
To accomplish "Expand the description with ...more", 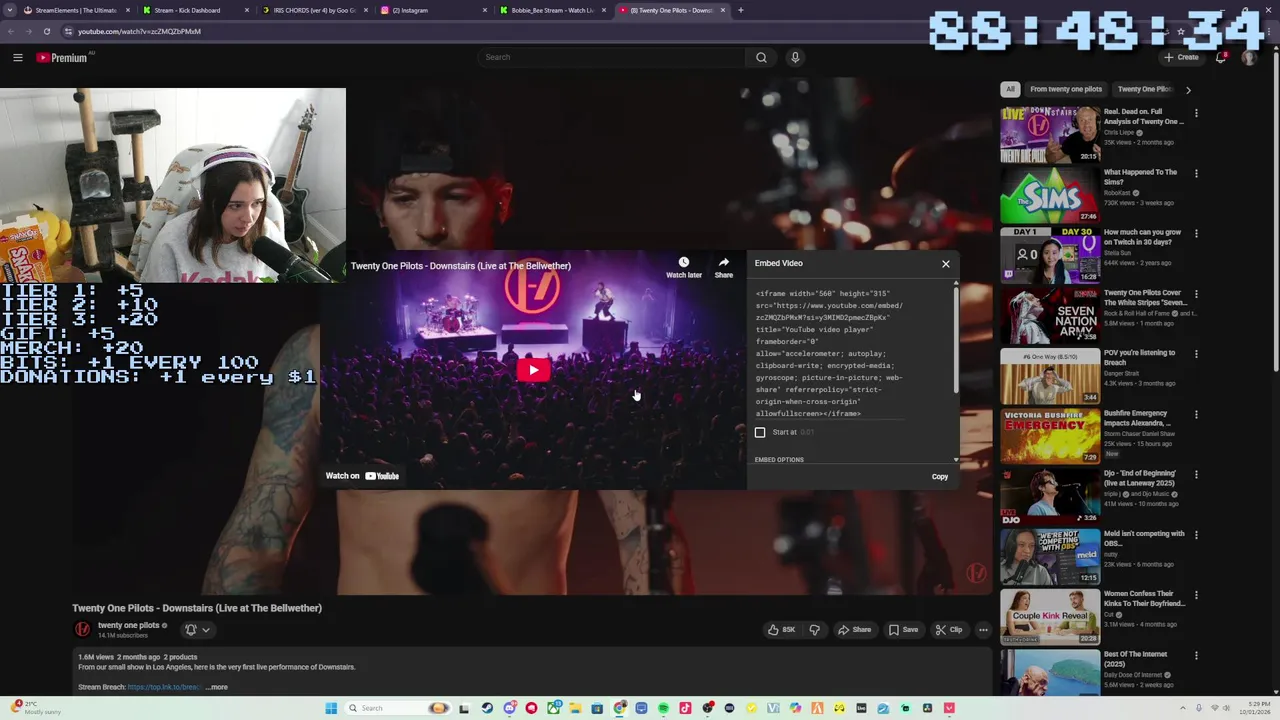I will pyautogui.click(x=217, y=687).
